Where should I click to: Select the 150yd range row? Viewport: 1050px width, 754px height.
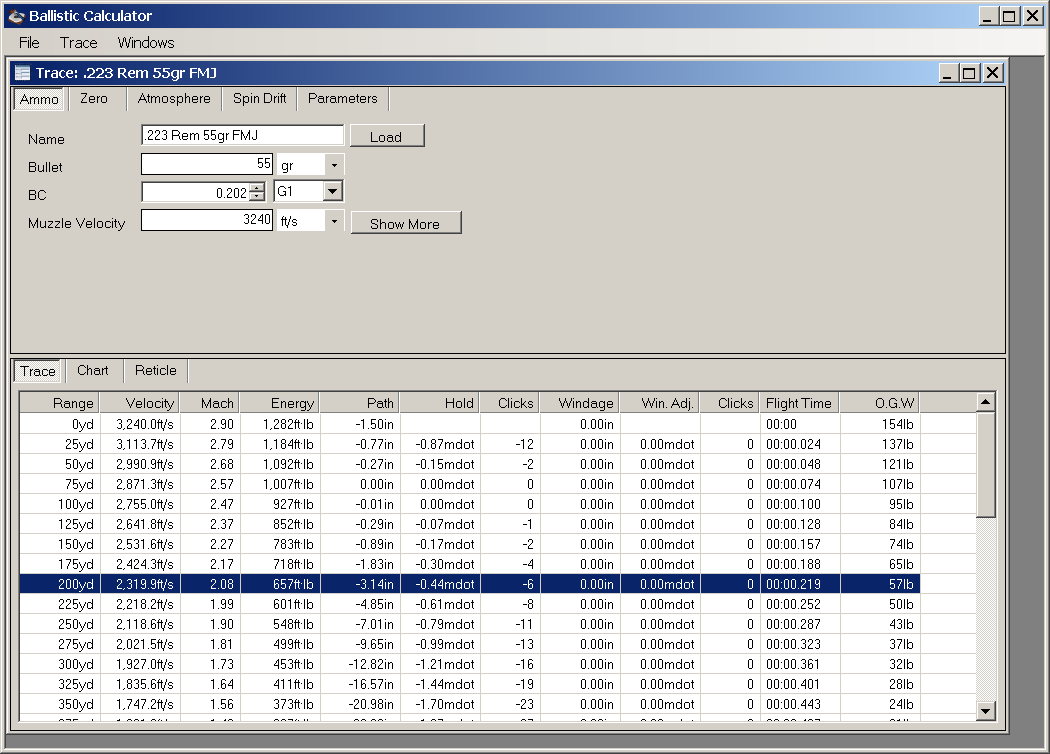[469, 544]
